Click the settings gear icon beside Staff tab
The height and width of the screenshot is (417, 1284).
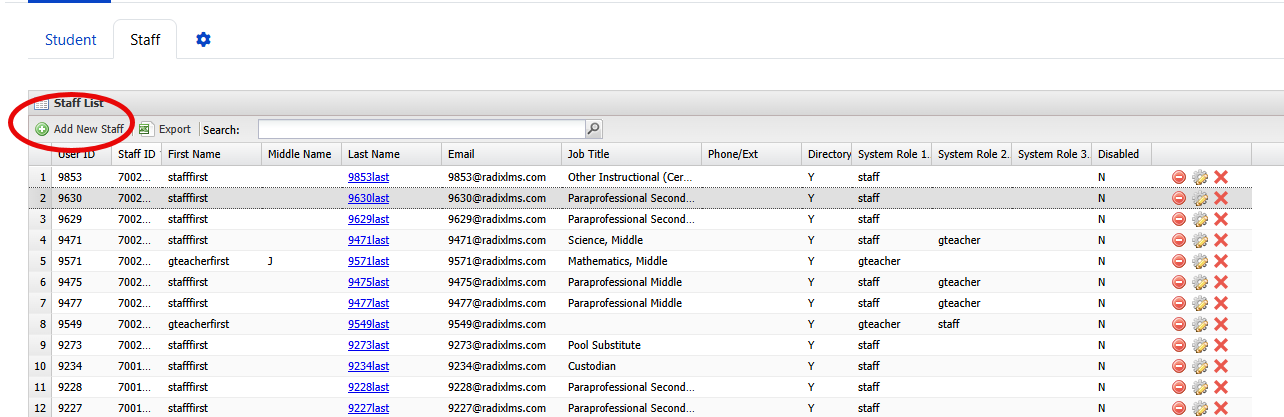pos(204,40)
